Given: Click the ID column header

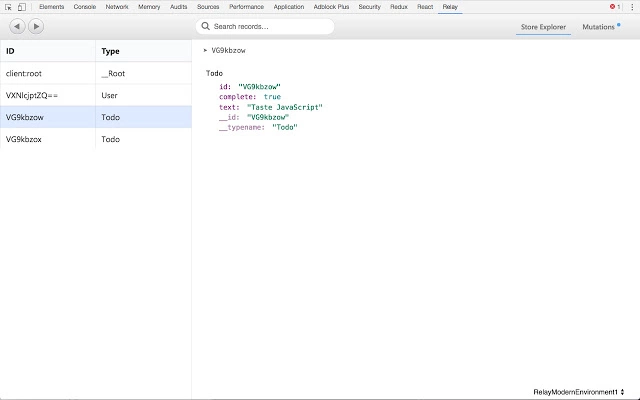Looking at the screenshot, I should (48, 51).
